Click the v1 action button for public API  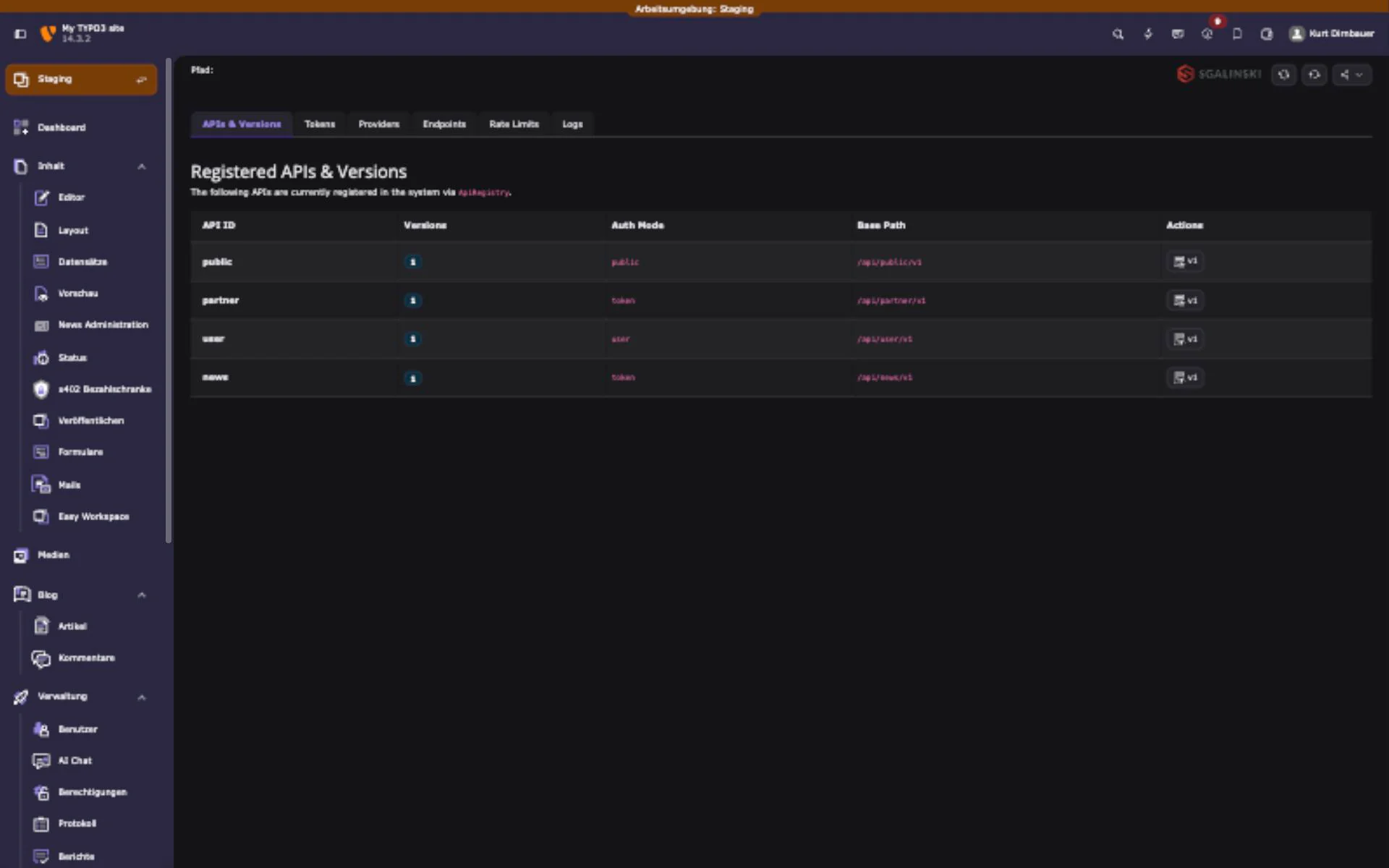tap(1185, 261)
